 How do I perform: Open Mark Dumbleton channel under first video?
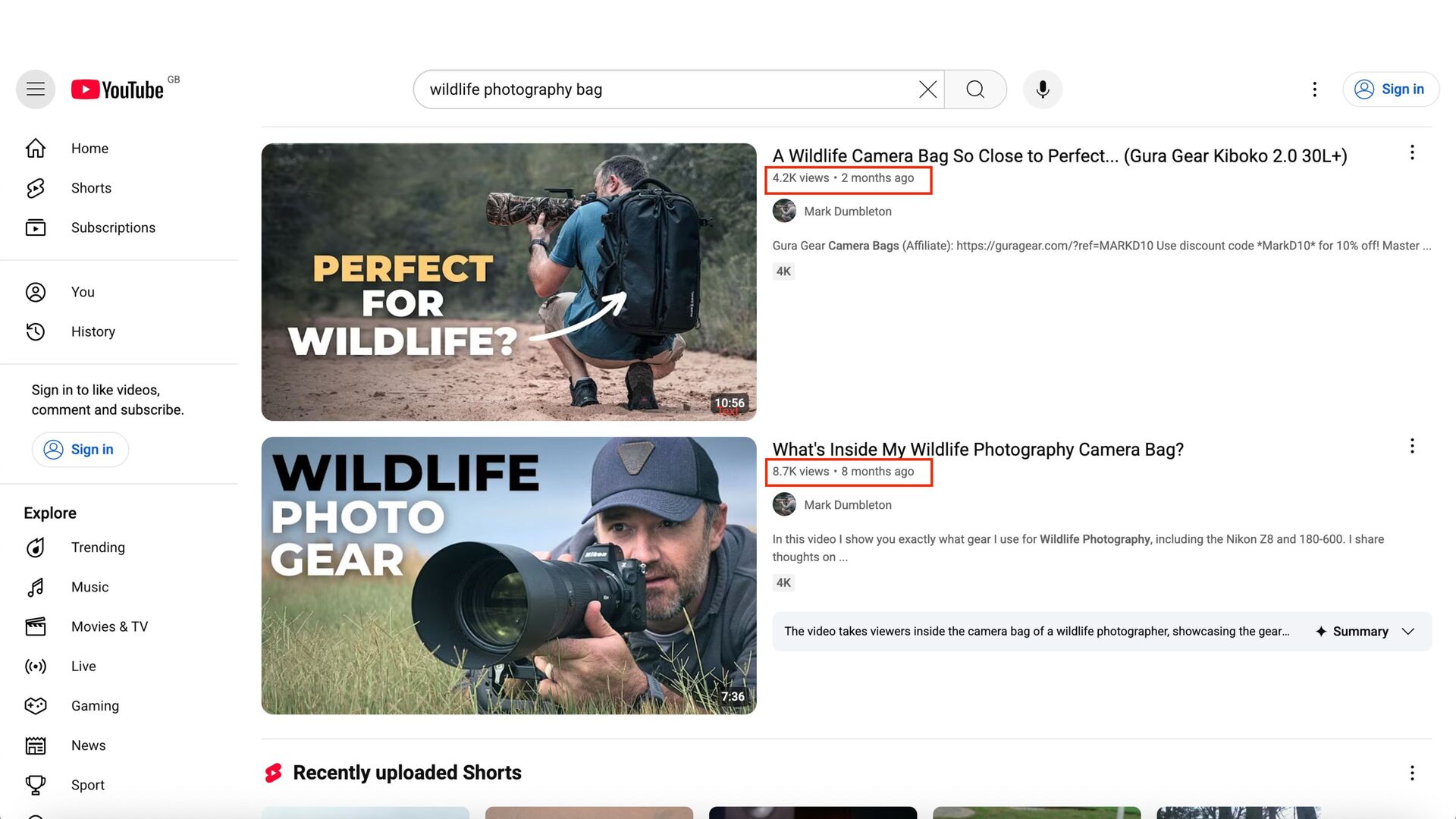pos(847,212)
